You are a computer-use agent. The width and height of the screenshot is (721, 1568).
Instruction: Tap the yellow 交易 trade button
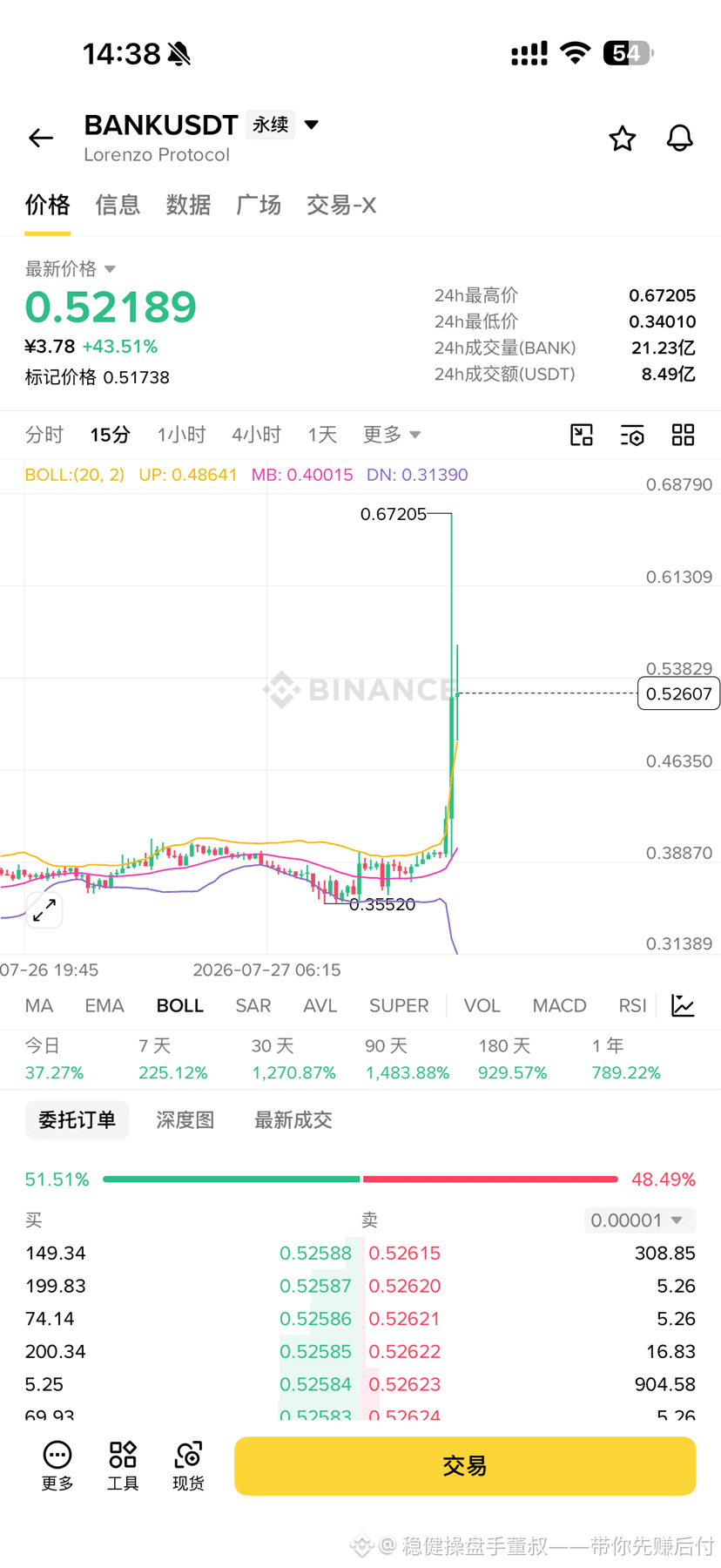pos(465,1466)
